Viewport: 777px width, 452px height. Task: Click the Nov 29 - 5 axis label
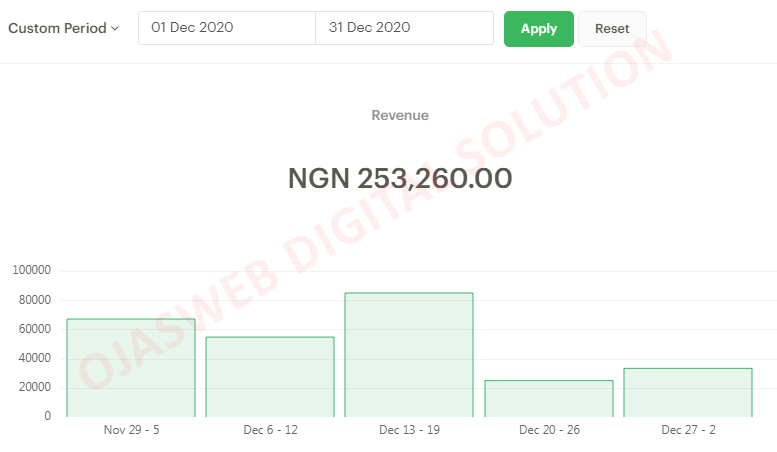coord(130,430)
